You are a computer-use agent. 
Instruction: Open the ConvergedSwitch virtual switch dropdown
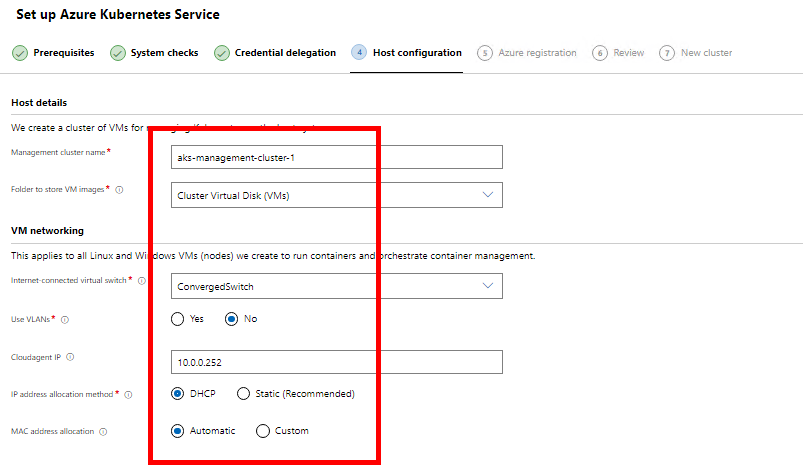click(x=336, y=286)
